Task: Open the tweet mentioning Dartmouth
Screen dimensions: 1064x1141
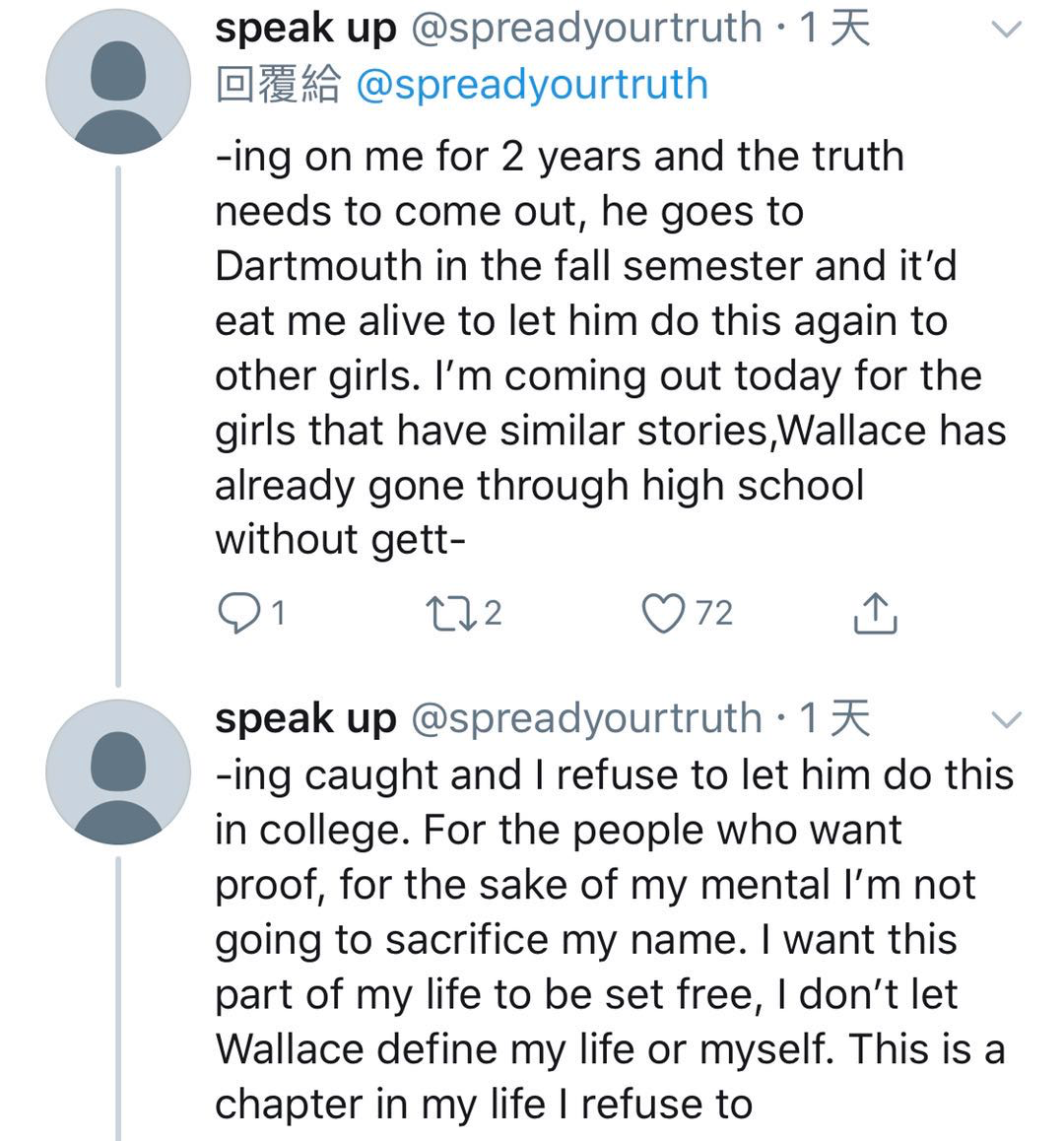Action: pos(591,347)
